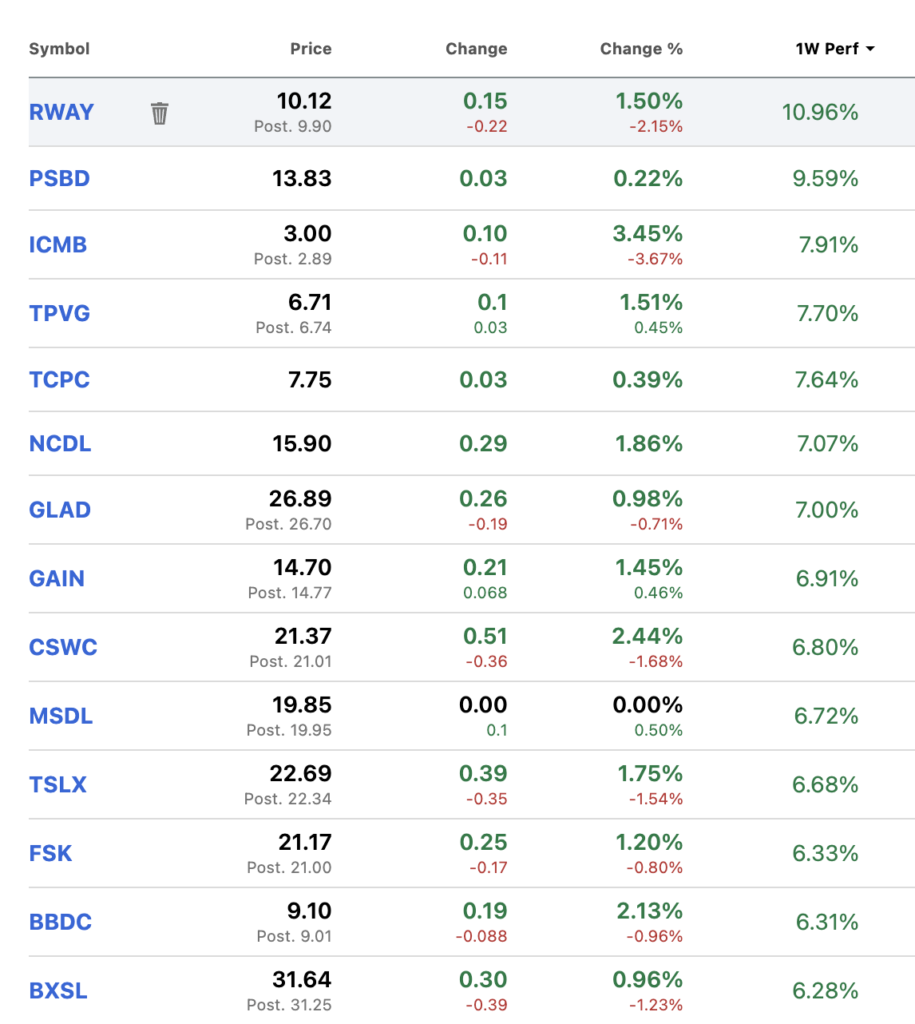Open the RWAY ticker link
Image resolution: width=915 pixels, height=1024 pixels.
(61, 112)
